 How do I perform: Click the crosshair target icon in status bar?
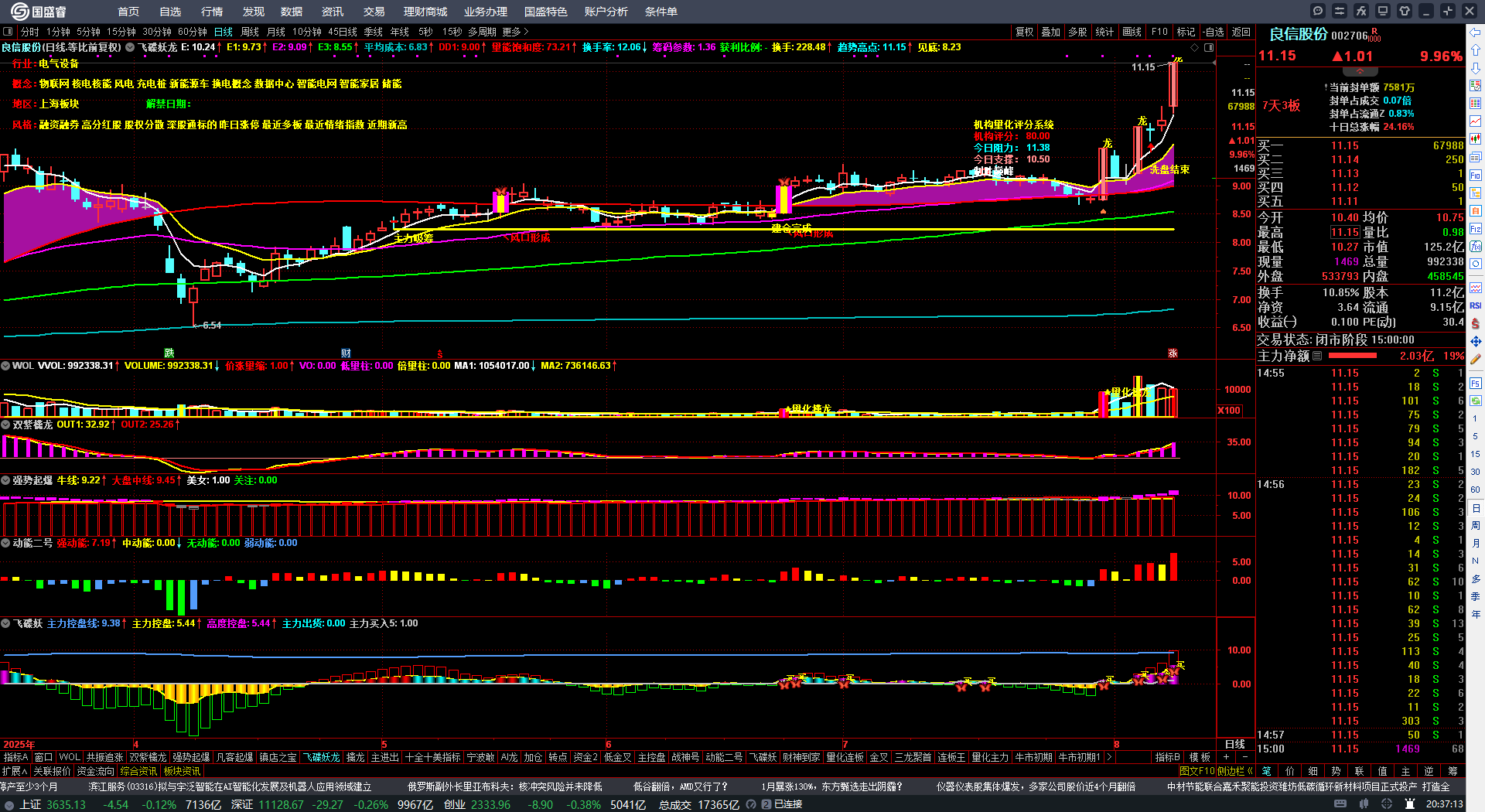[1387, 804]
